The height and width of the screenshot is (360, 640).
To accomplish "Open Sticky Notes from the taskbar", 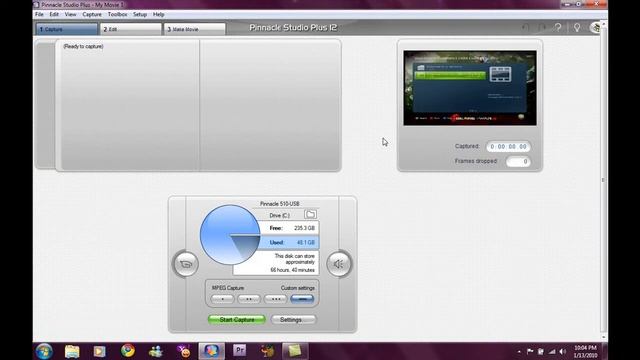I will (295, 351).
